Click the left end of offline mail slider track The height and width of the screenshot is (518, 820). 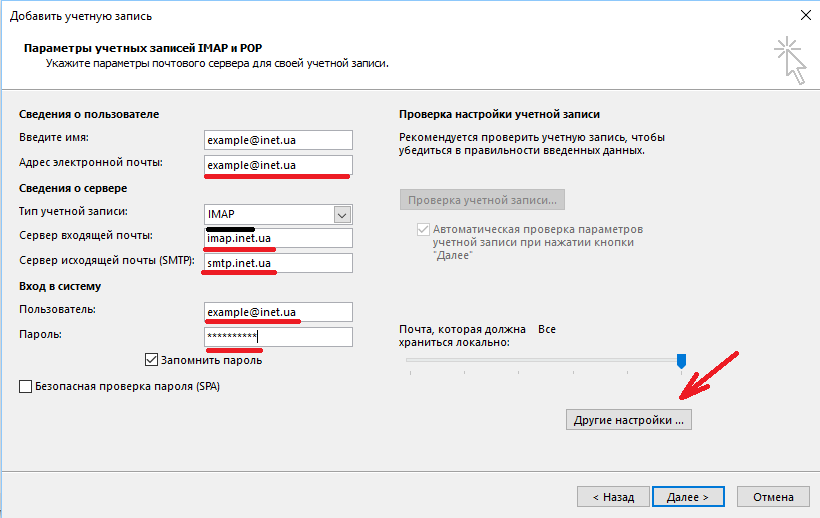click(x=409, y=361)
